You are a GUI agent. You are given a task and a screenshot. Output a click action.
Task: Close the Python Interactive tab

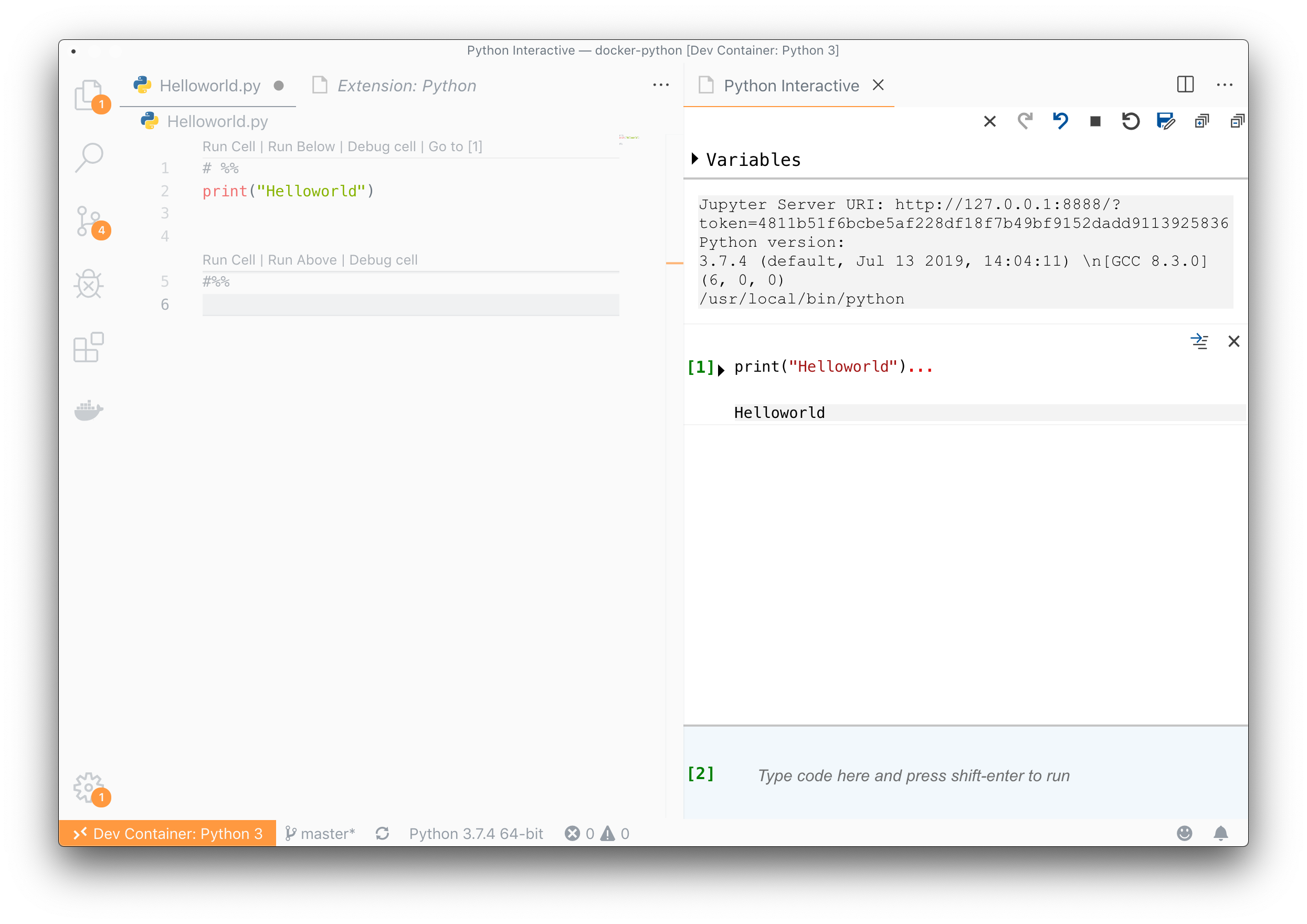point(878,85)
